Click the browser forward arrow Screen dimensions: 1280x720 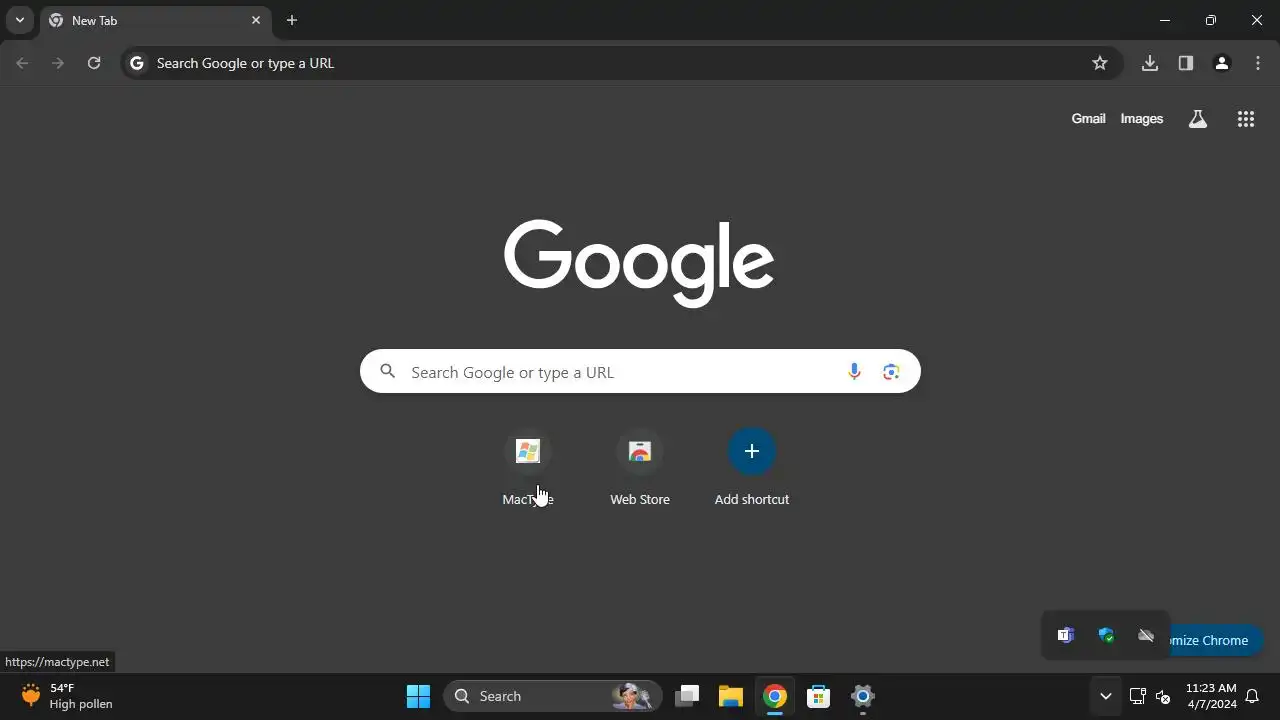point(58,63)
